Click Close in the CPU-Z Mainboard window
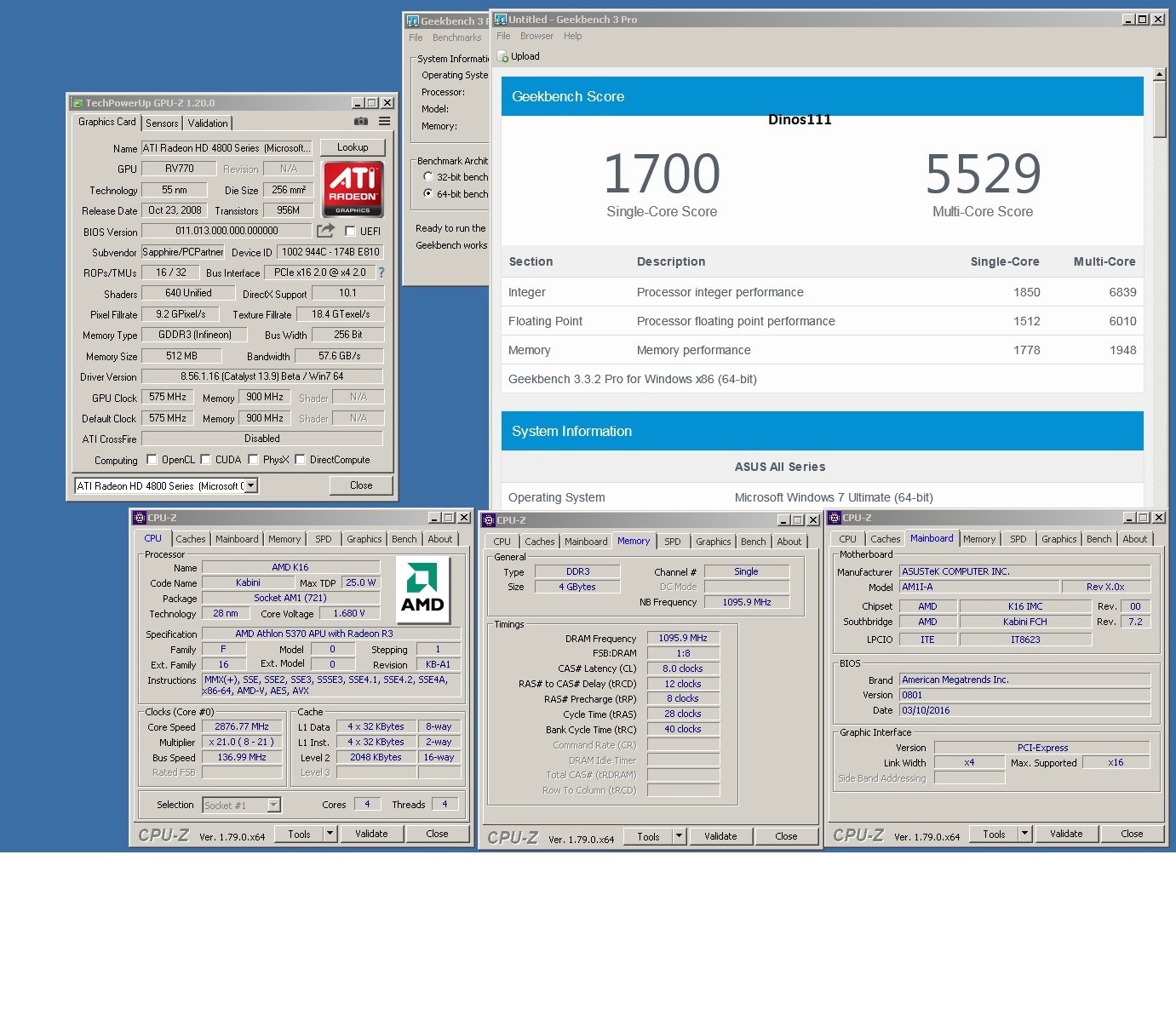Image resolution: width=1176 pixels, height=1021 pixels. pos(1132,834)
